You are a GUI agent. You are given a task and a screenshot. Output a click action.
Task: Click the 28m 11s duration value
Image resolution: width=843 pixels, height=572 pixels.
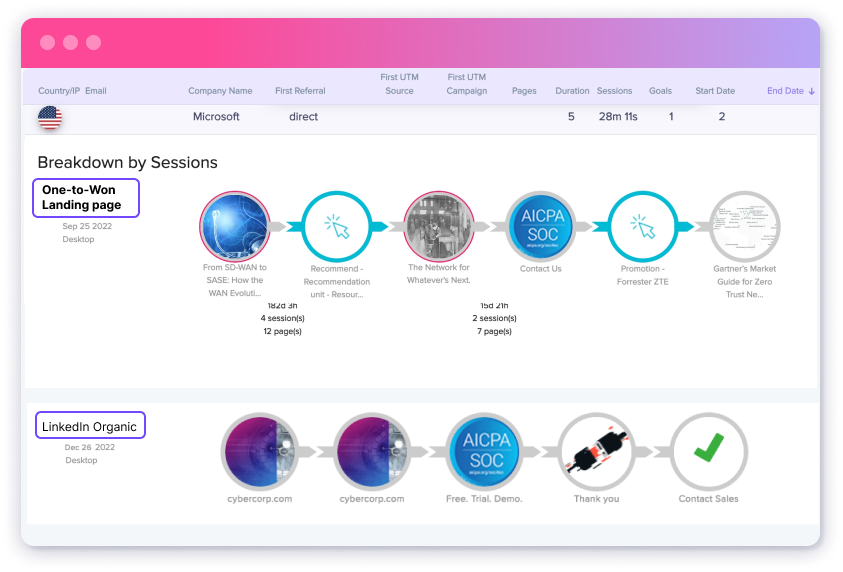click(618, 117)
